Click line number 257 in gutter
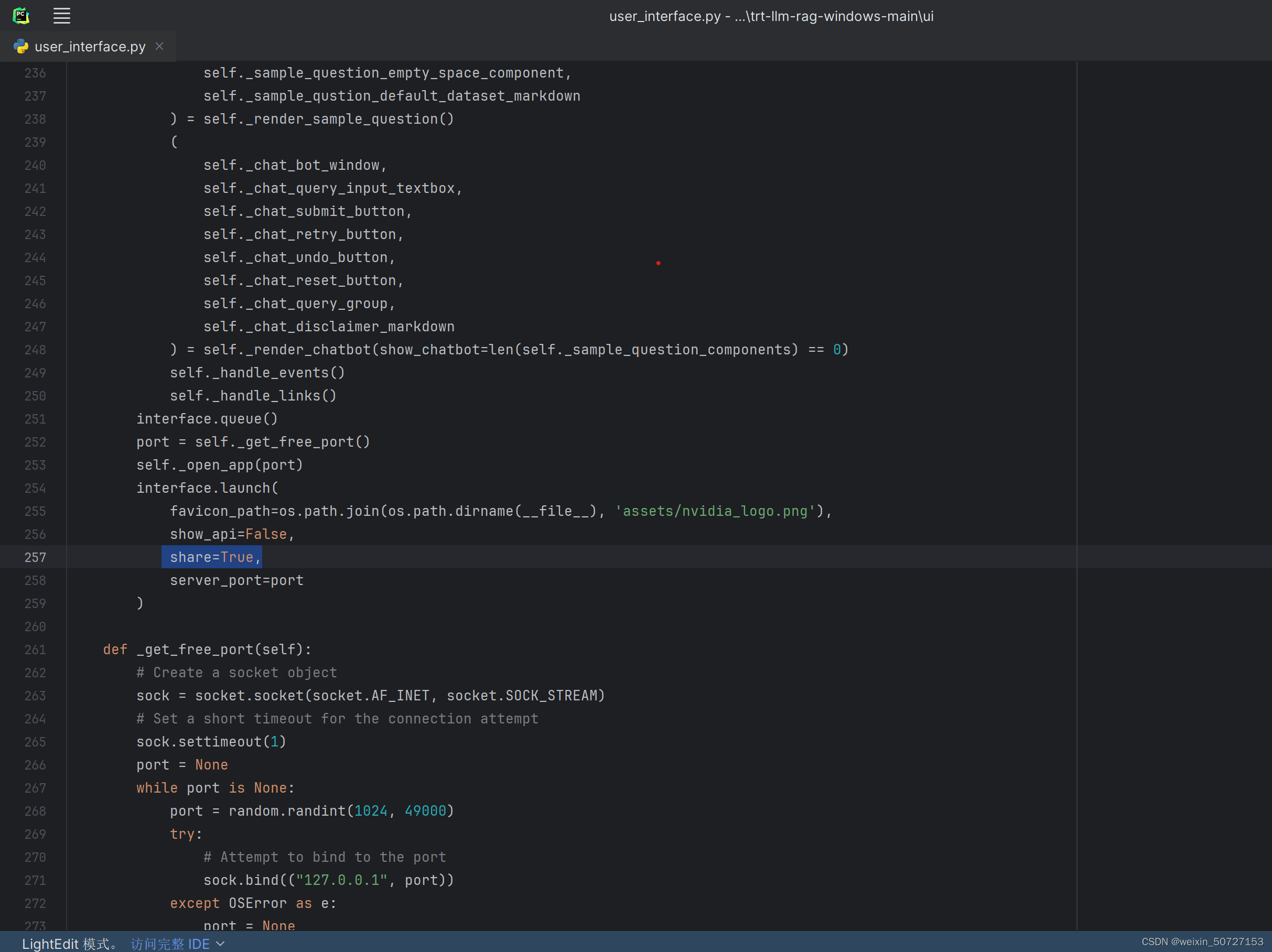Viewport: 1272px width, 952px height. click(x=35, y=557)
